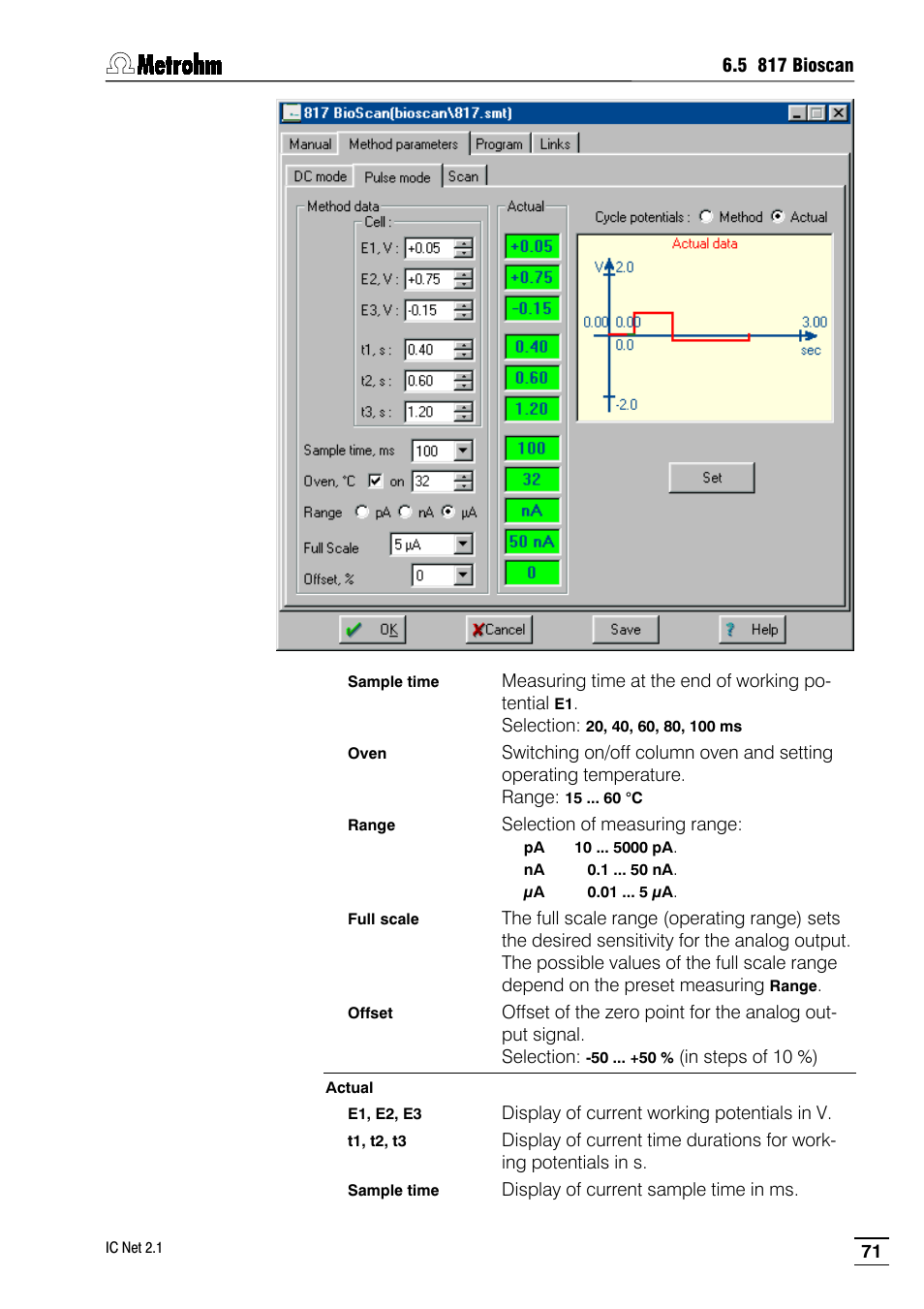Choose the µA range radio button
This screenshot has height=1309, width=924.
point(447,512)
